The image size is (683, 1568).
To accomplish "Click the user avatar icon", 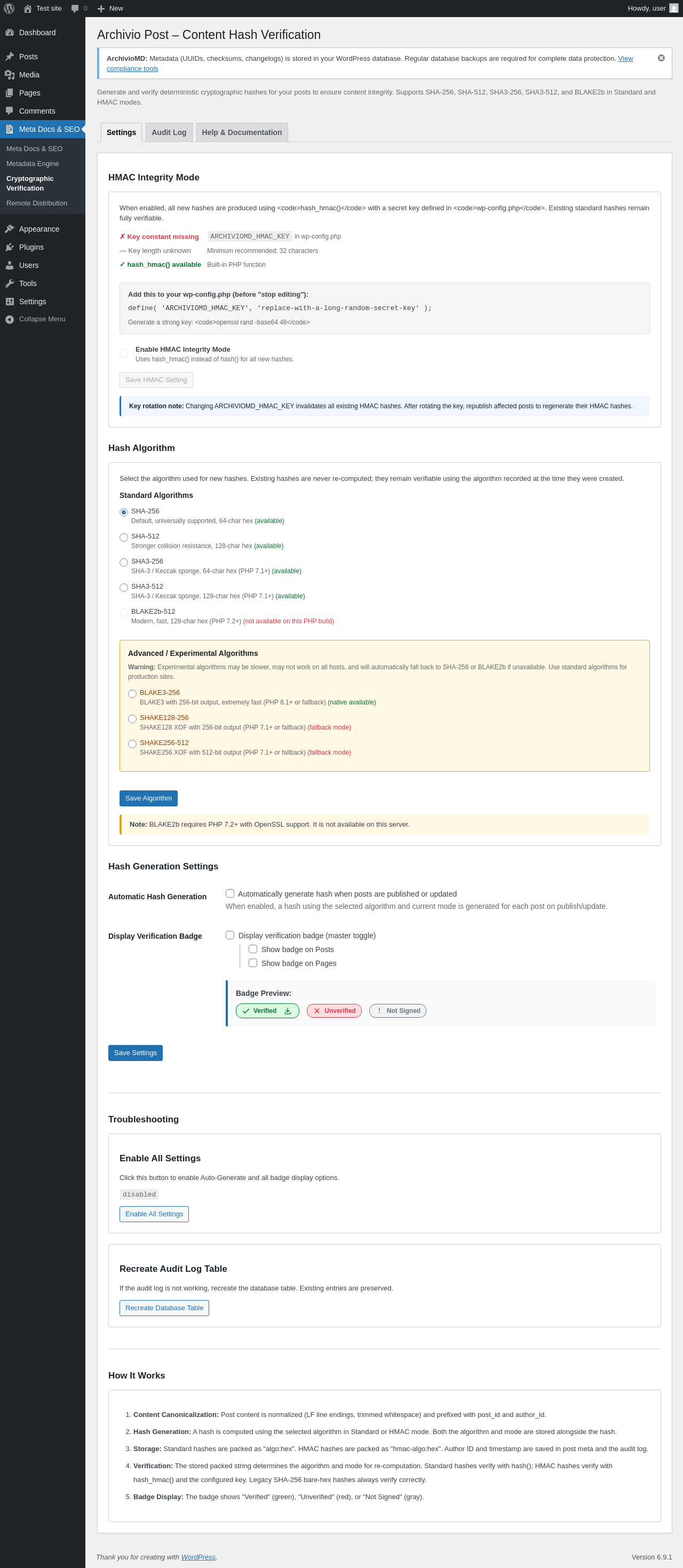I will pos(673,9).
